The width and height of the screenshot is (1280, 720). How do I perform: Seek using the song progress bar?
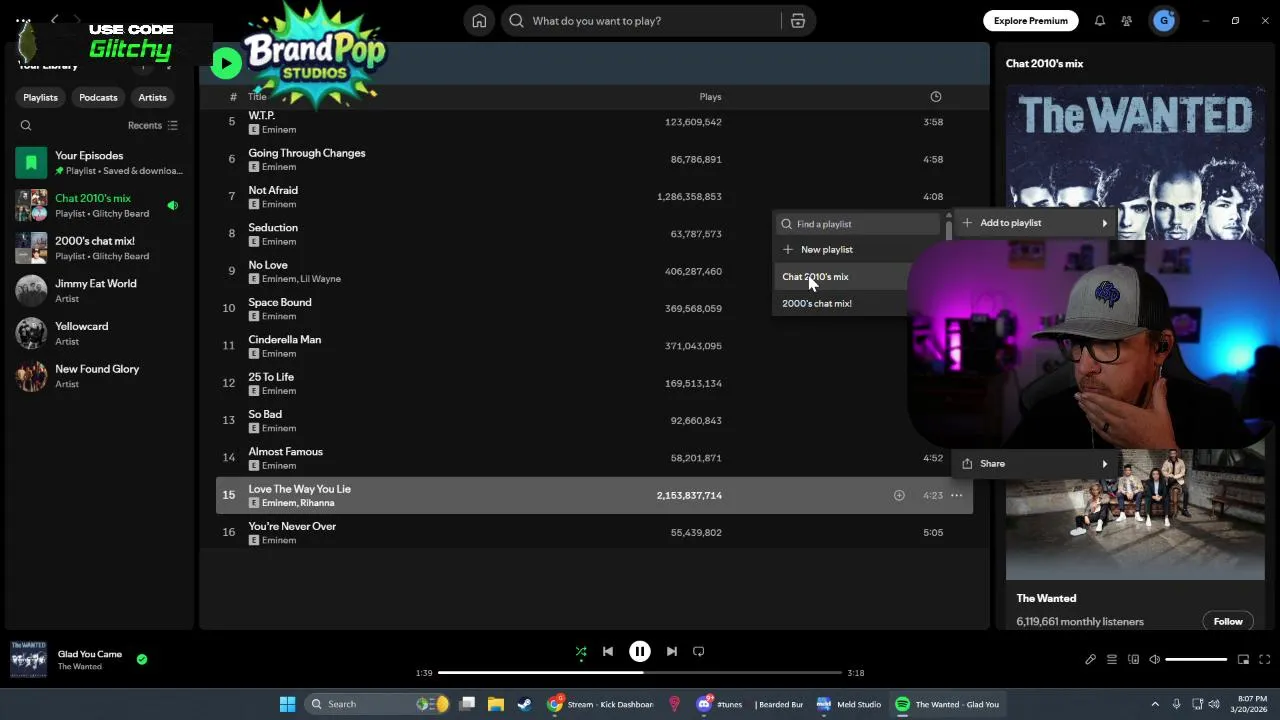(x=640, y=673)
